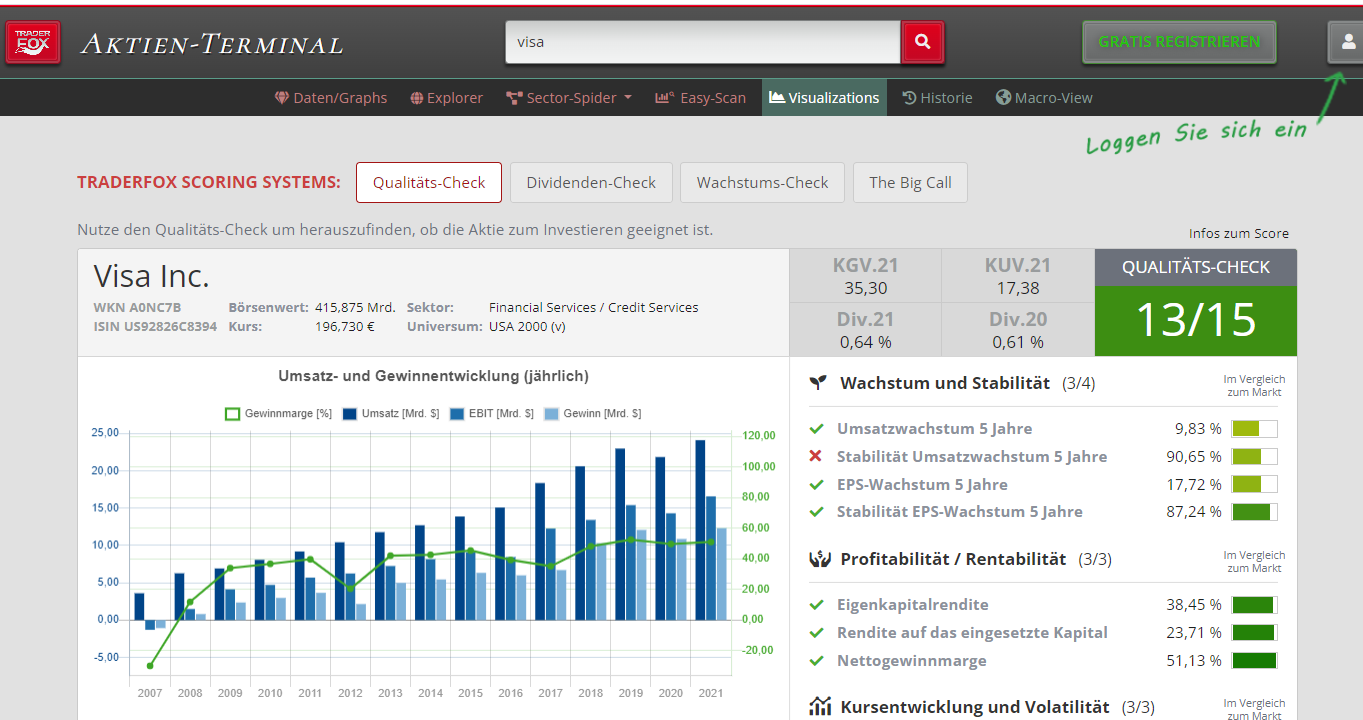Click the Kursentwicklung und Volatilität chart icon
This screenshot has height=720, width=1363.
click(819, 707)
